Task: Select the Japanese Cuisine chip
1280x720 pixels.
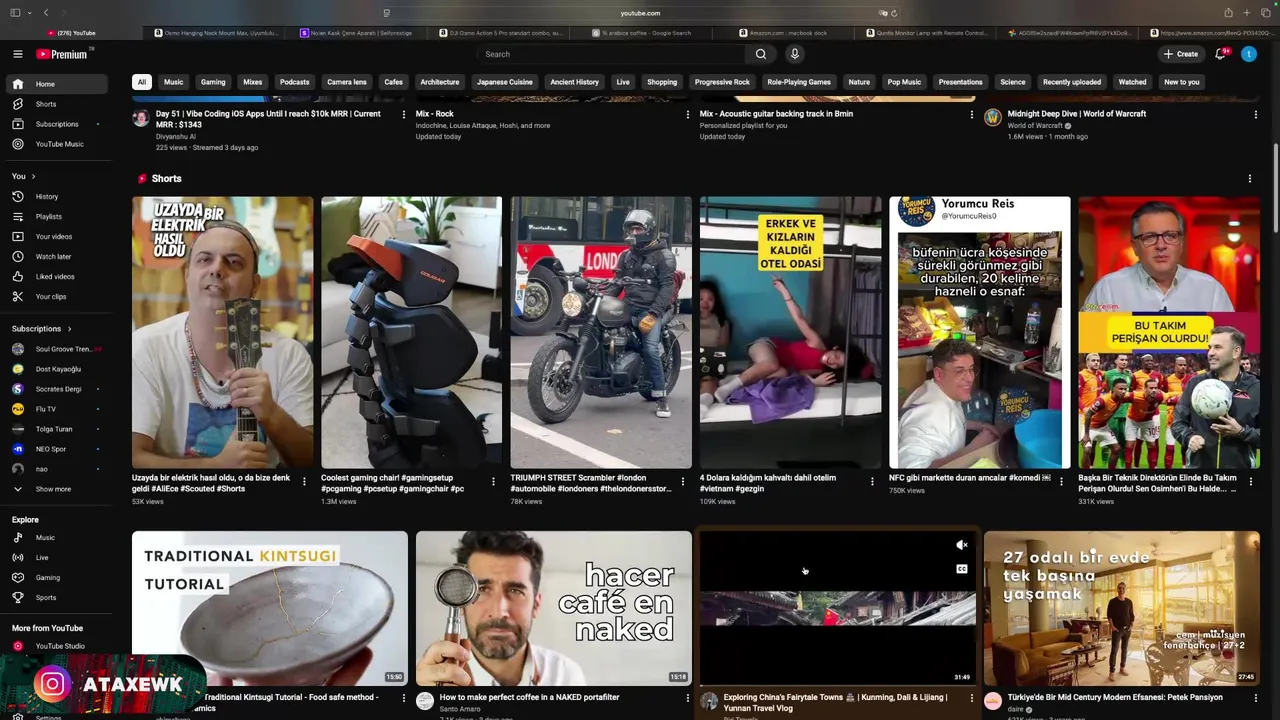Action: pos(505,82)
